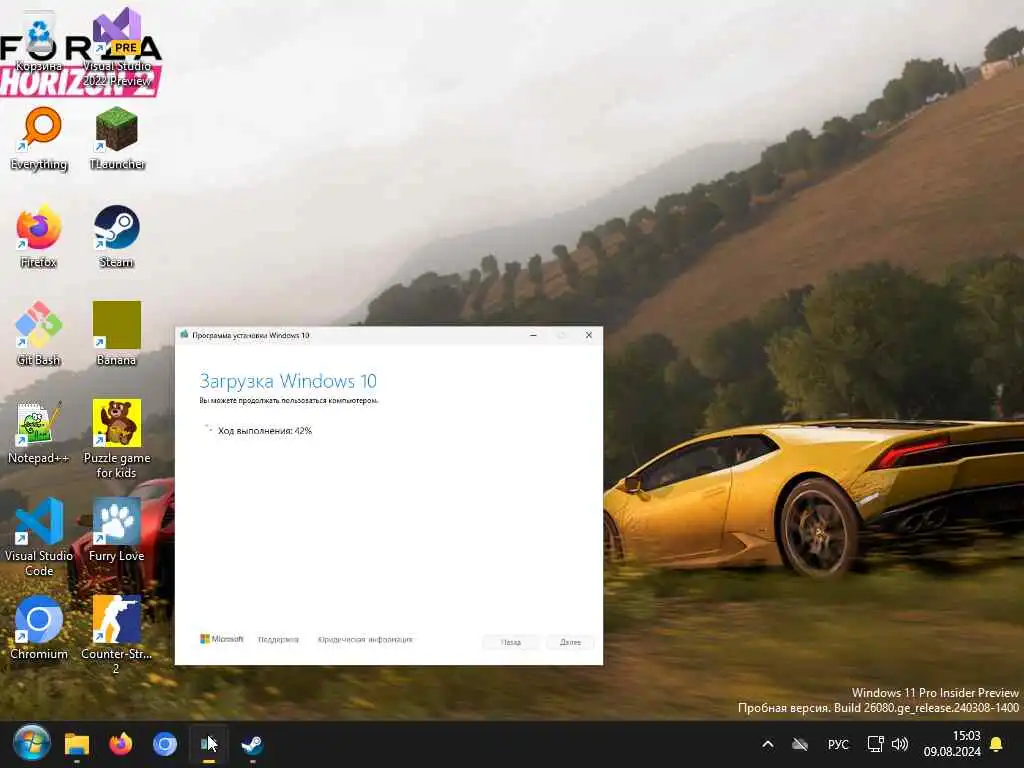Click the Загрузка Windows 10 heading

point(288,381)
